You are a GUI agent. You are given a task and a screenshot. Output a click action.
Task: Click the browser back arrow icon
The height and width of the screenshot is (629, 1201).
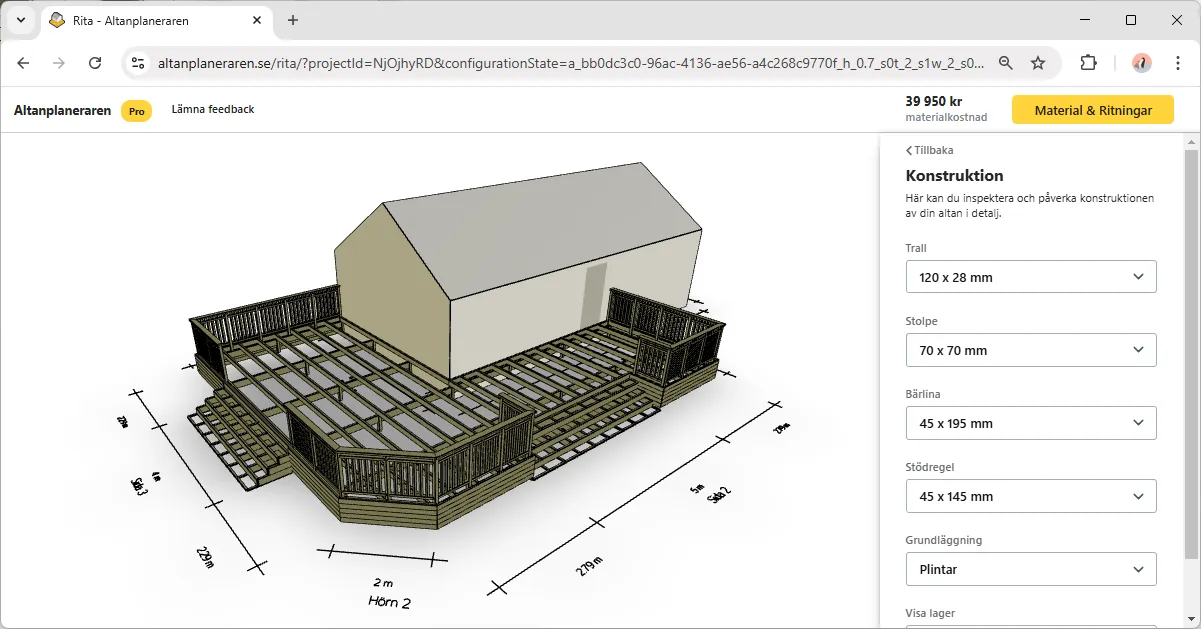pos(24,63)
